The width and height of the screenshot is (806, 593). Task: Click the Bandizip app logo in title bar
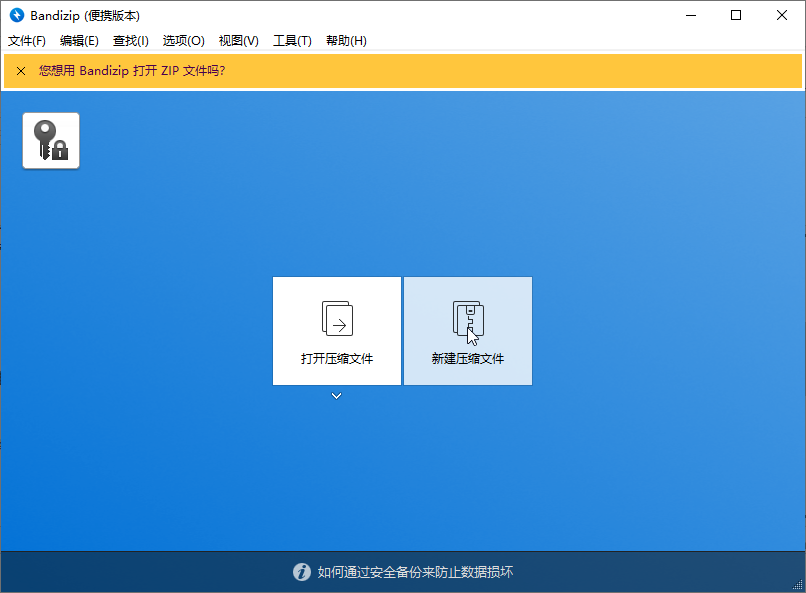[17, 15]
